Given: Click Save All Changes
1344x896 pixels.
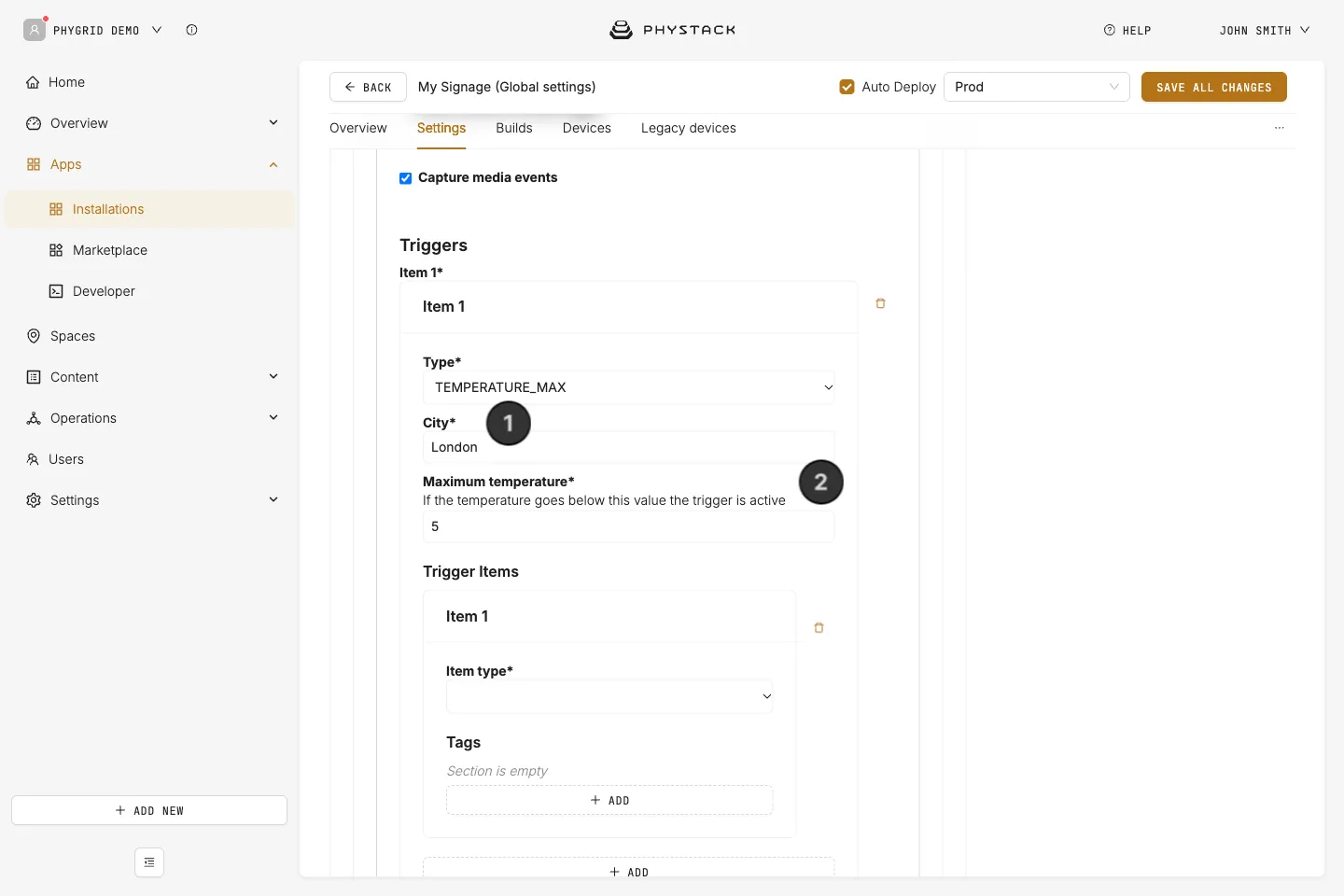Looking at the screenshot, I should [1213, 87].
